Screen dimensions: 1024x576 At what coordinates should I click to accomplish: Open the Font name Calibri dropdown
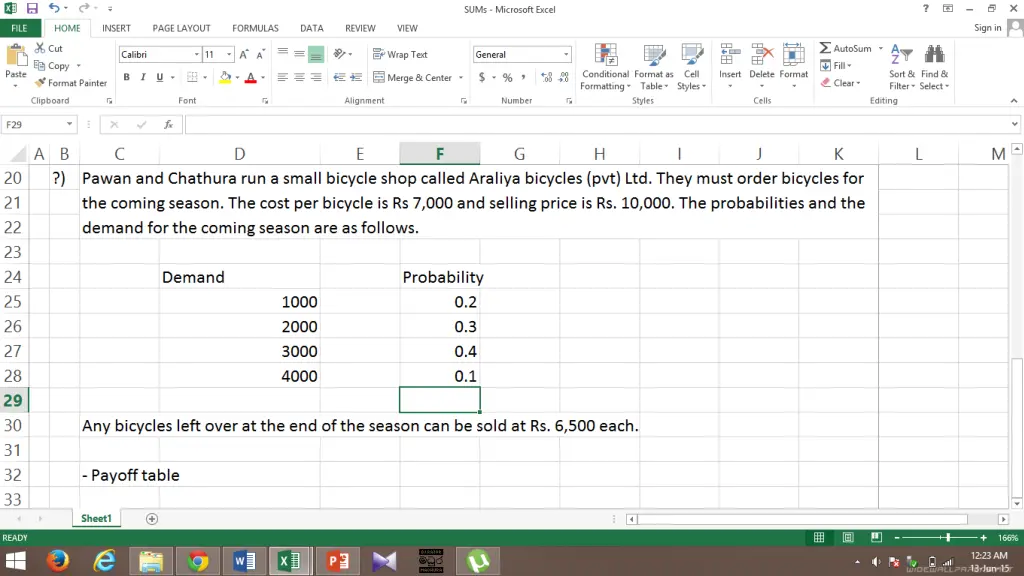196,55
